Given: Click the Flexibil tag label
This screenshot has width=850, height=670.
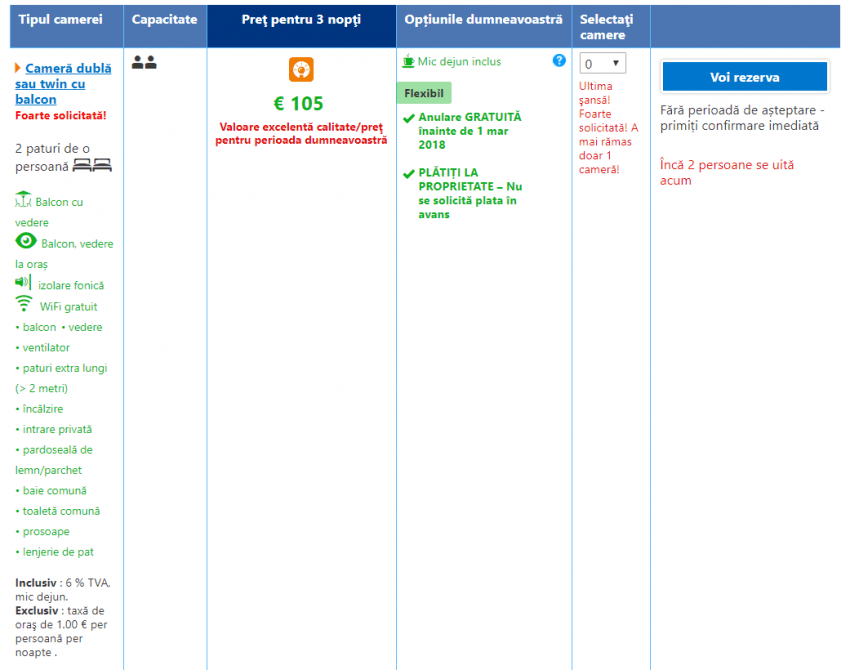Looking at the screenshot, I should coord(424,93).
